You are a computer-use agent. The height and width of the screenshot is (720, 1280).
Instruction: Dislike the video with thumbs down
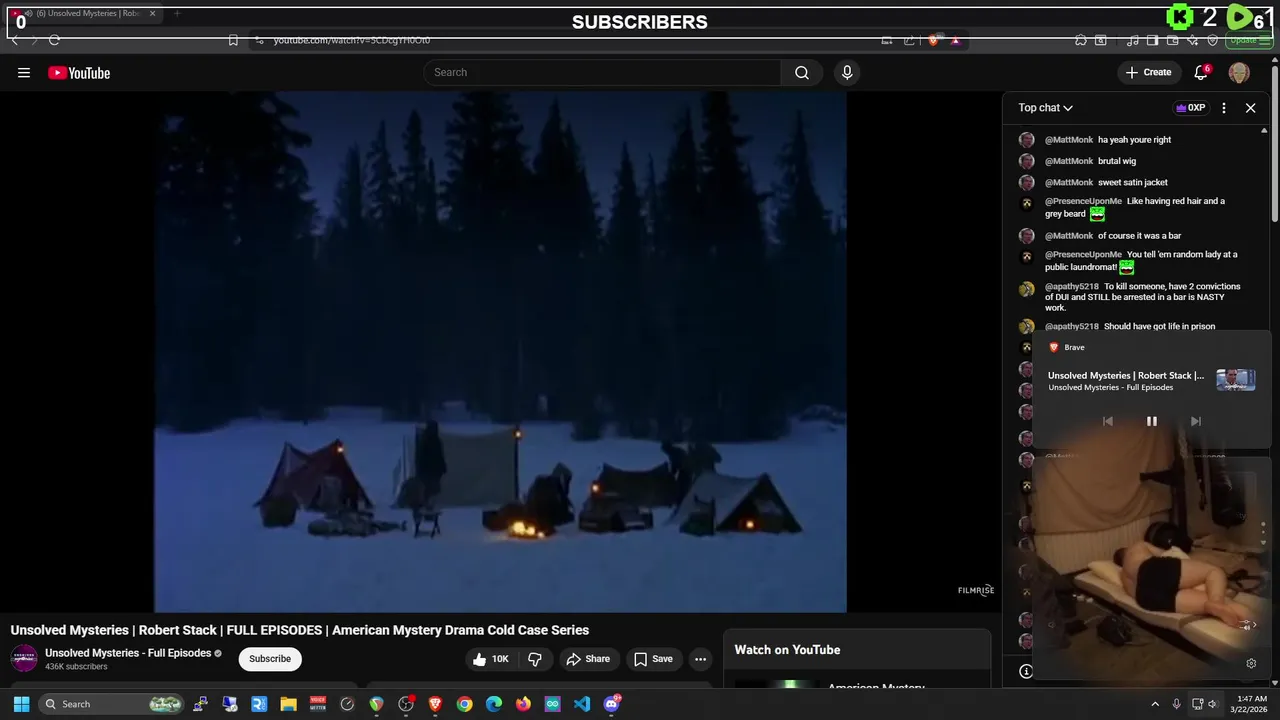coord(535,659)
